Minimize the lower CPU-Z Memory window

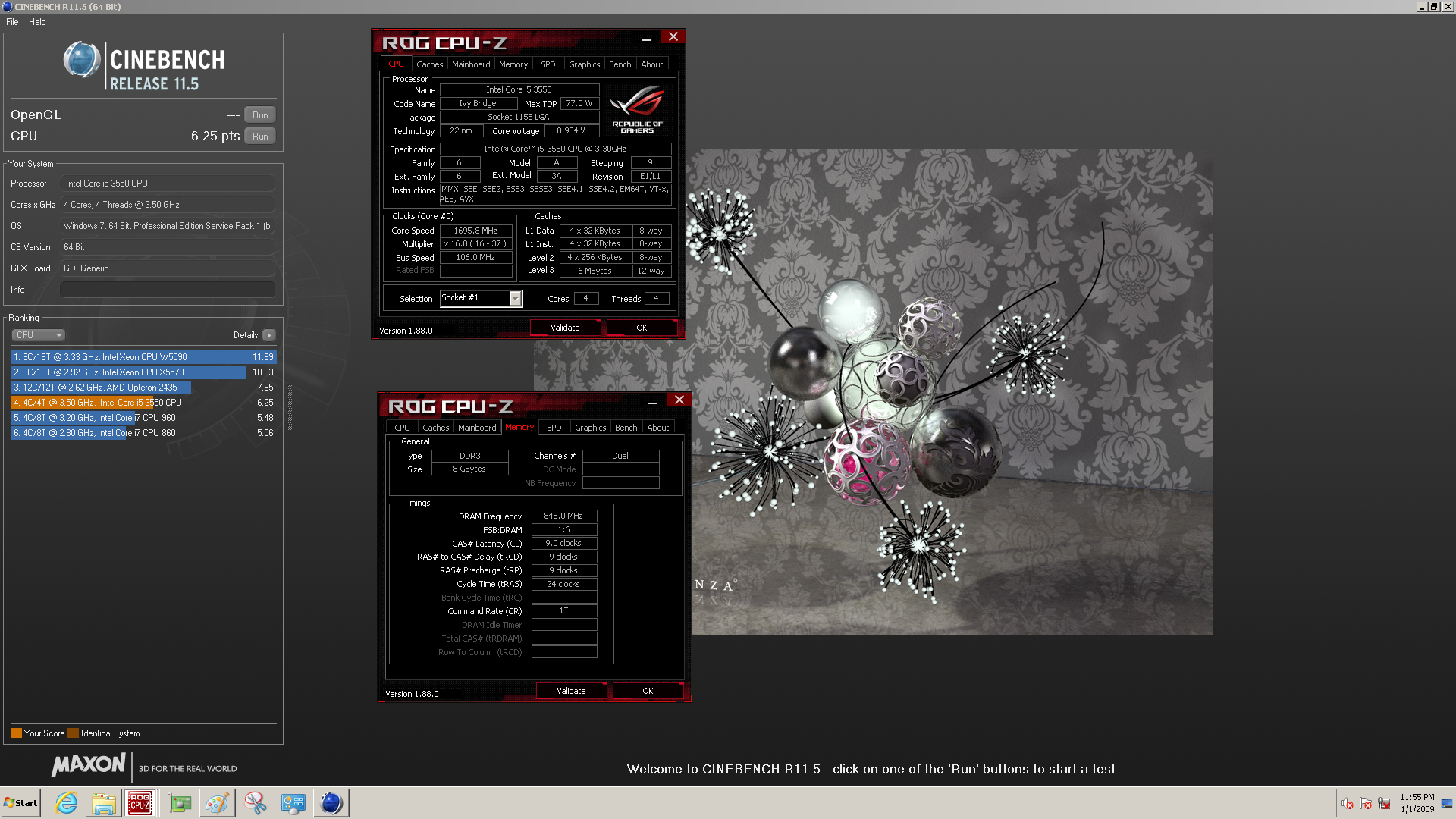point(651,401)
